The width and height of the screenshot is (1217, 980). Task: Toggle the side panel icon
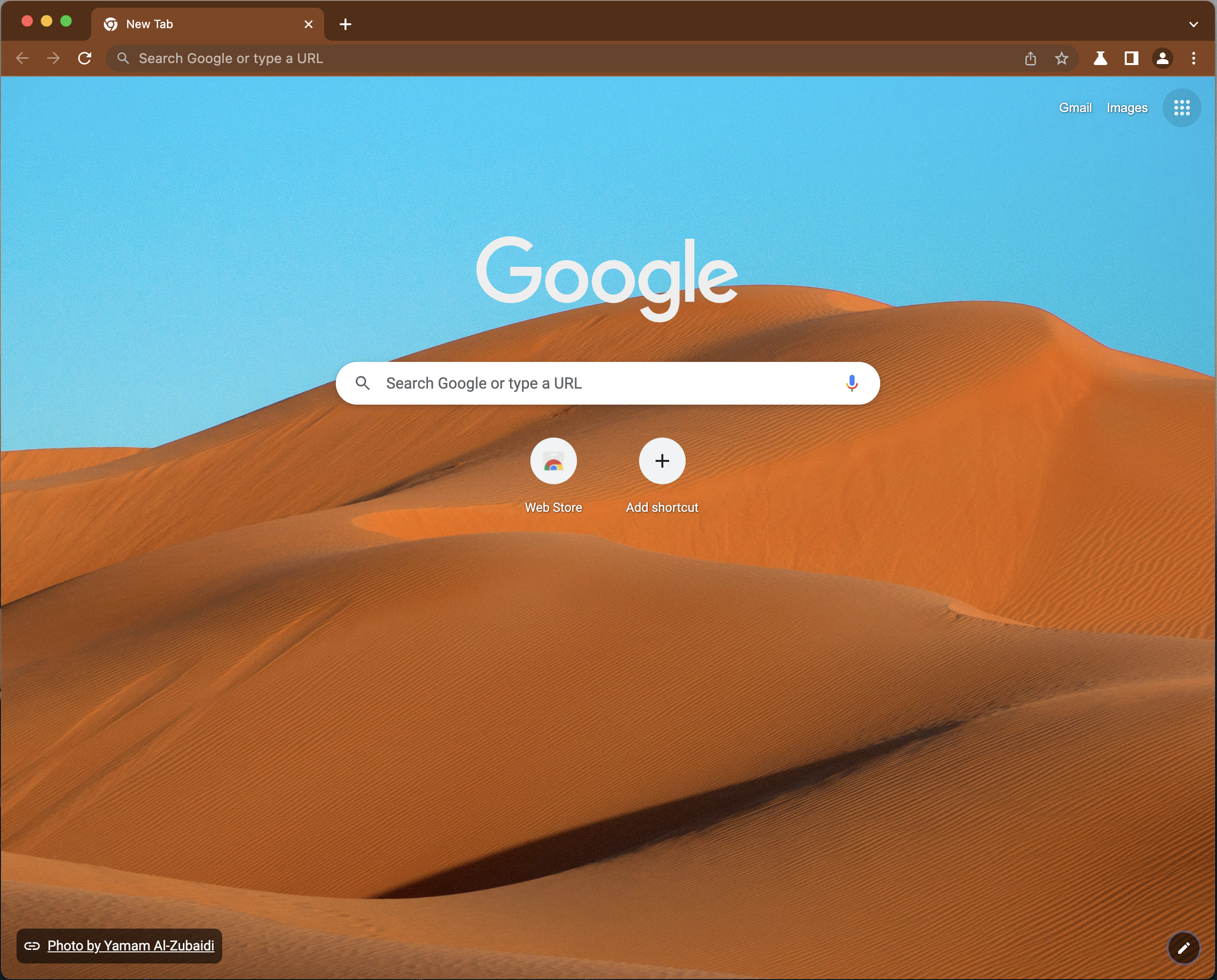(1131, 58)
